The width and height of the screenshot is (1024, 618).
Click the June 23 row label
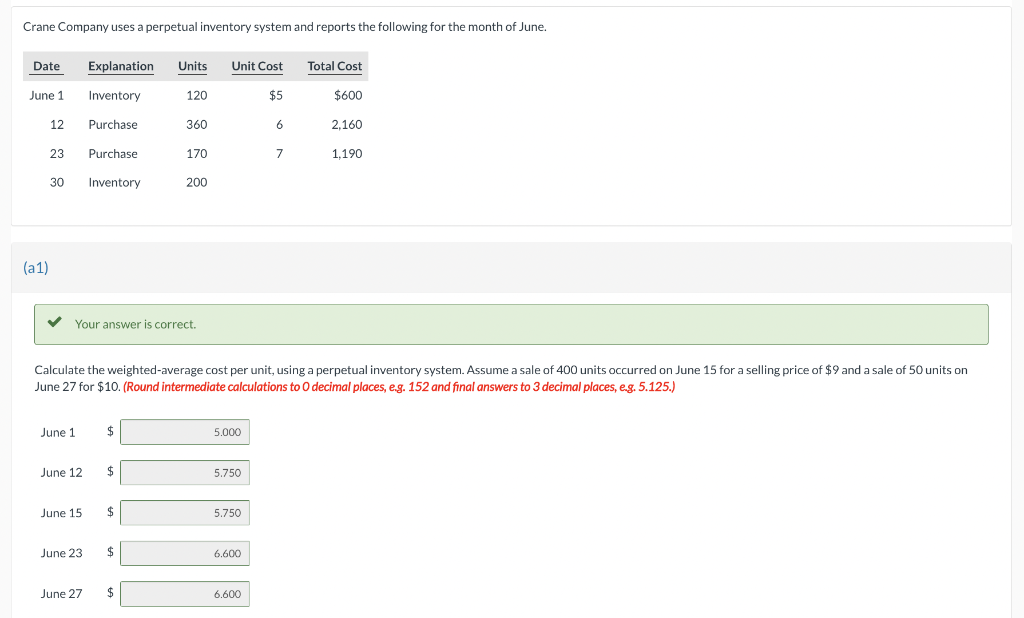click(61, 553)
